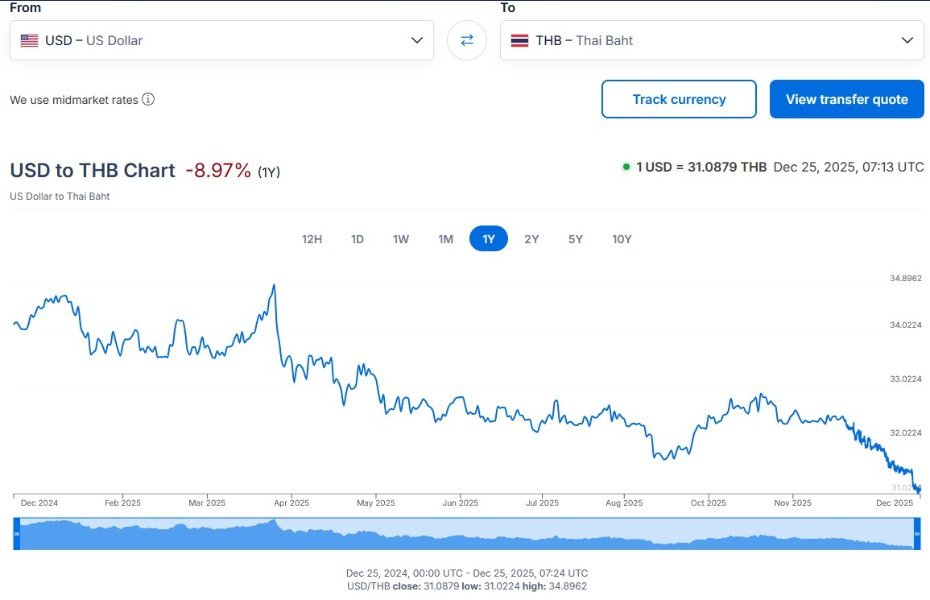
Task: Select the 1D time range
Action: point(357,239)
